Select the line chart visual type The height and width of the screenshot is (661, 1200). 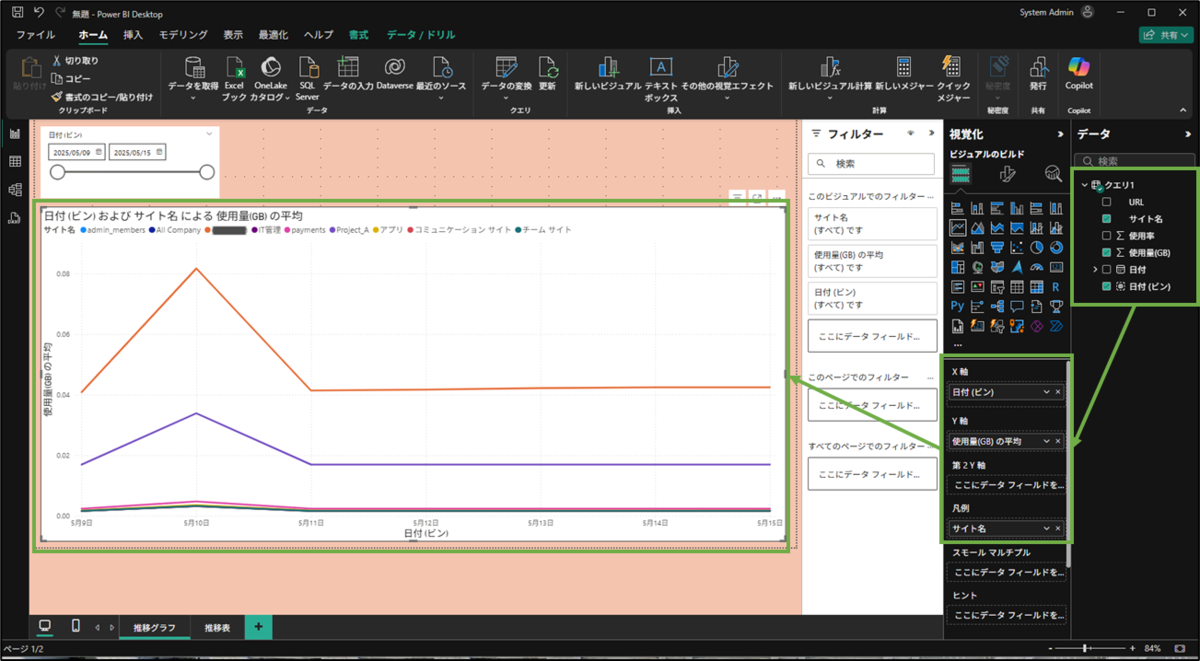pos(957,228)
